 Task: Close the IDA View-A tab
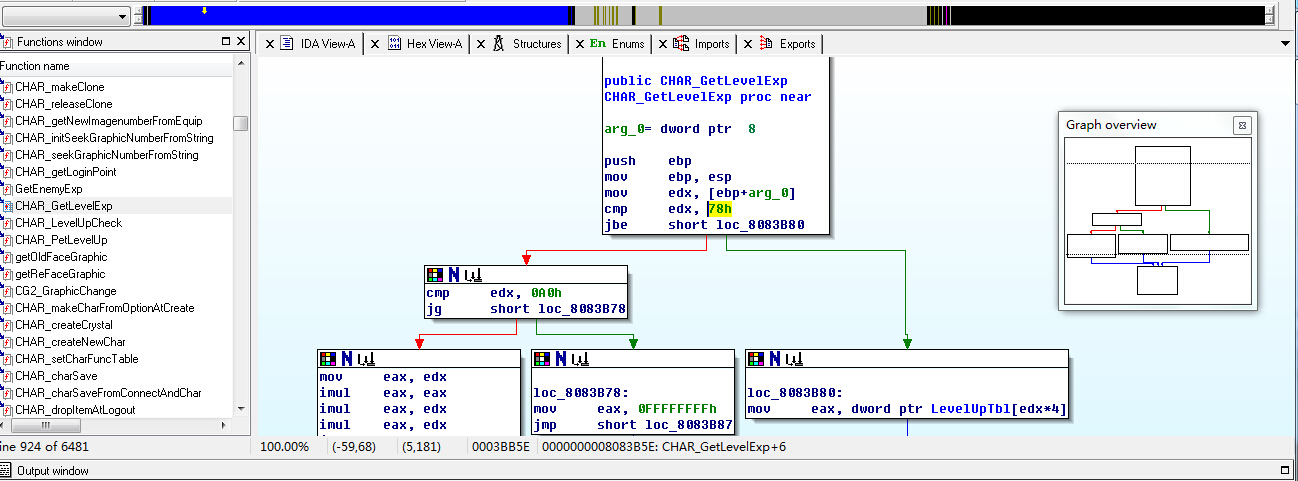point(270,44)
